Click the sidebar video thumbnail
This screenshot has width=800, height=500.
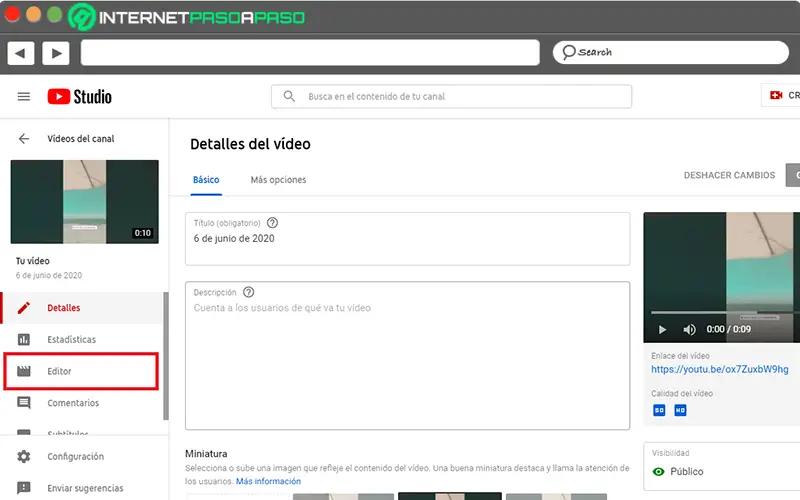click(85, 202)
